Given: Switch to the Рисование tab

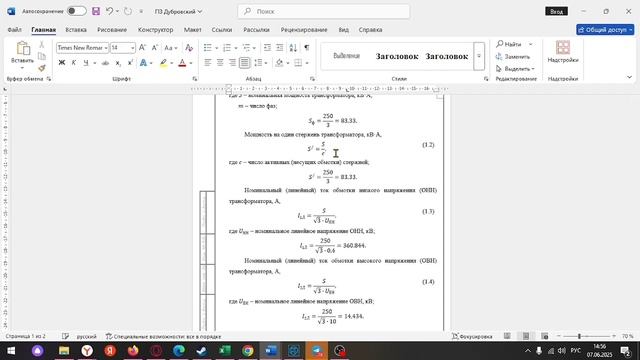Looking at the screenshot, I should coord(112,30).
